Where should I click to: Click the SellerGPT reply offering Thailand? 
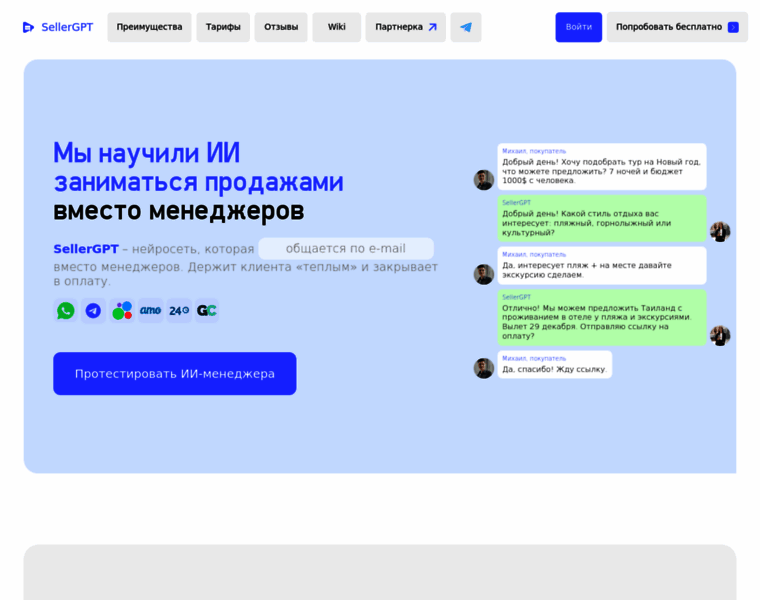coord(601,318)
